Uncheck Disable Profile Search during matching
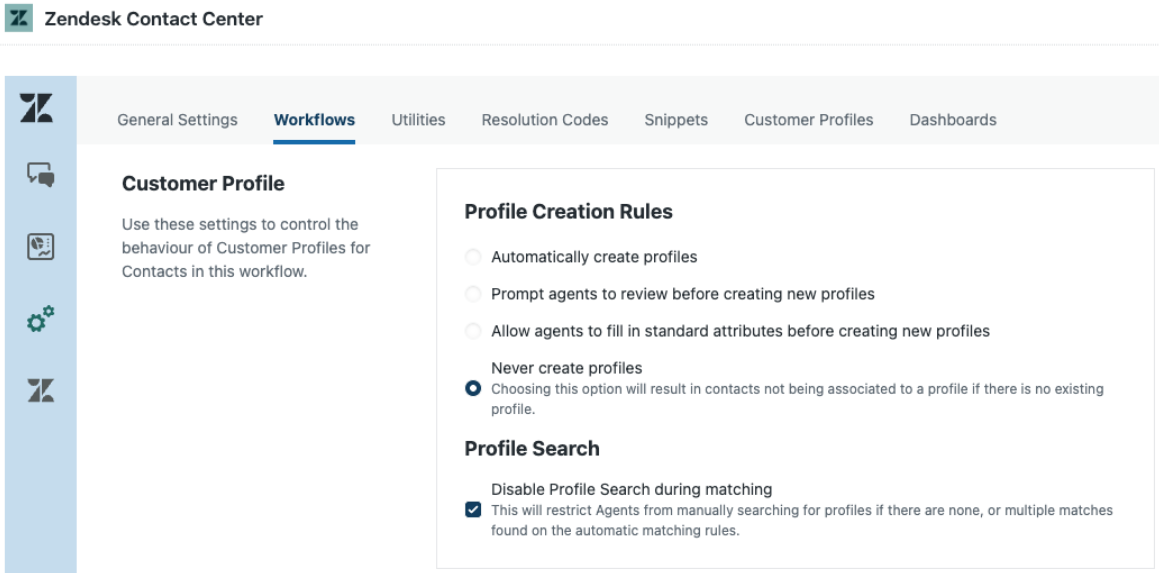Viewport: 1159px width, 573px height. (473, 509)
